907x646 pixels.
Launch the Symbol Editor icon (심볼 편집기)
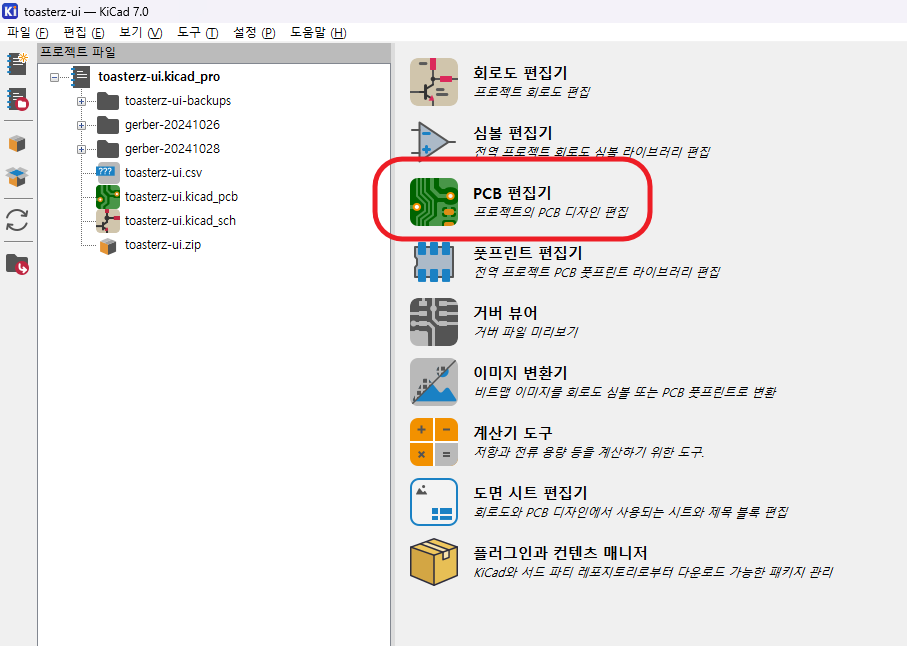tap(434, 141)
